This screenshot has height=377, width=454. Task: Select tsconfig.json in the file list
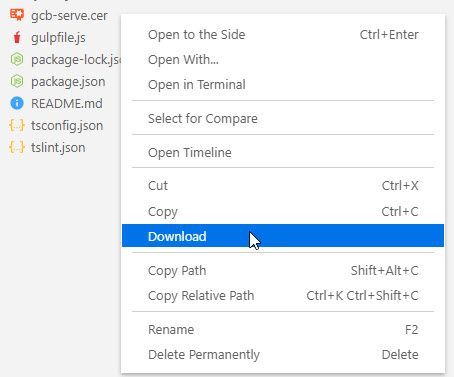(67, 126)
